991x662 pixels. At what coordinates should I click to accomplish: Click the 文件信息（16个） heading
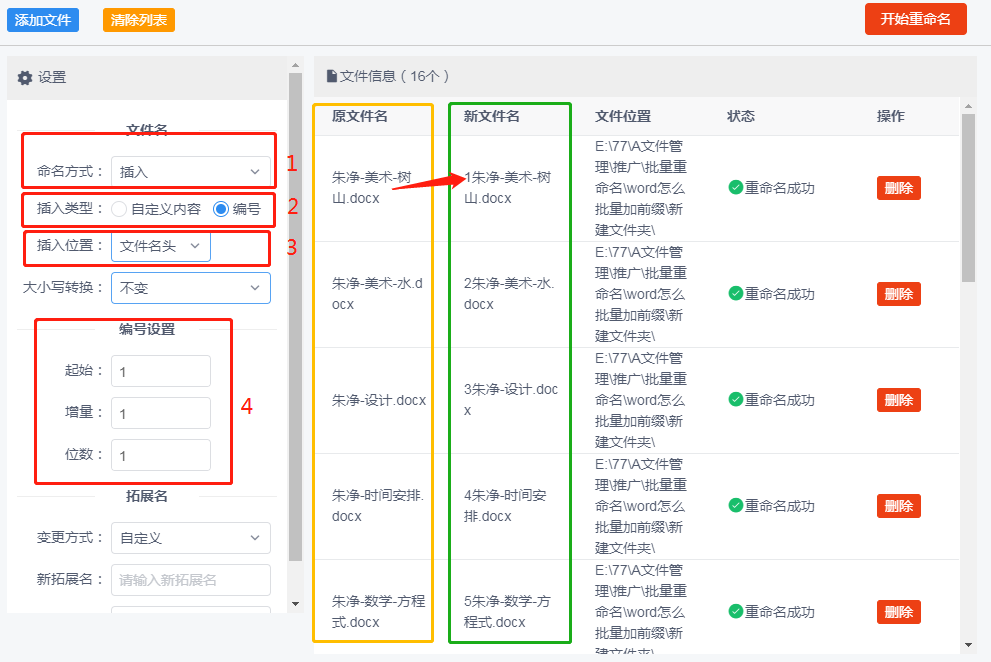pyautogui.click(x=394, y=77)
